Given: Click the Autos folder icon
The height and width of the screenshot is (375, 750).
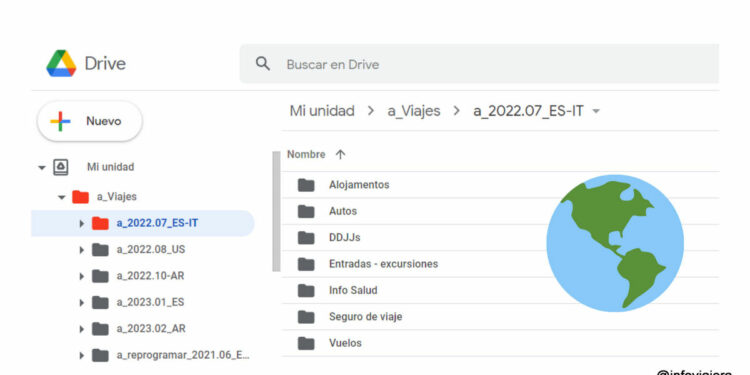Looking at the screenshot, I should (x=306, y=211).
